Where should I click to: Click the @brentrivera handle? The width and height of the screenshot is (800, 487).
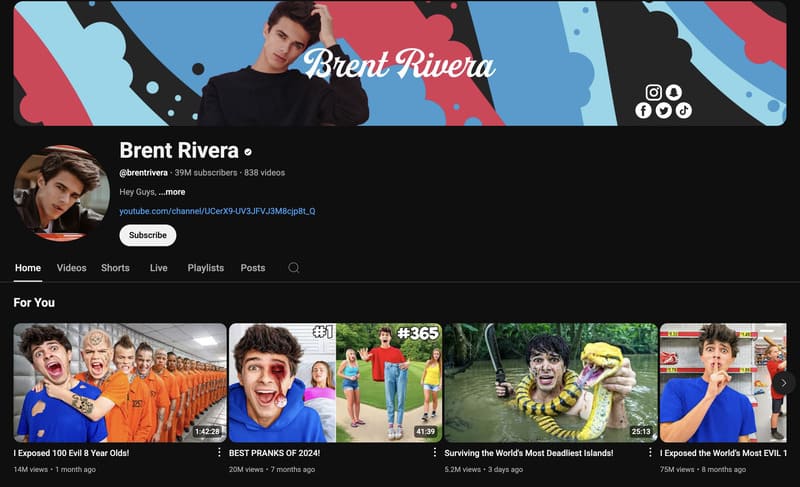[x=143, y=173]
